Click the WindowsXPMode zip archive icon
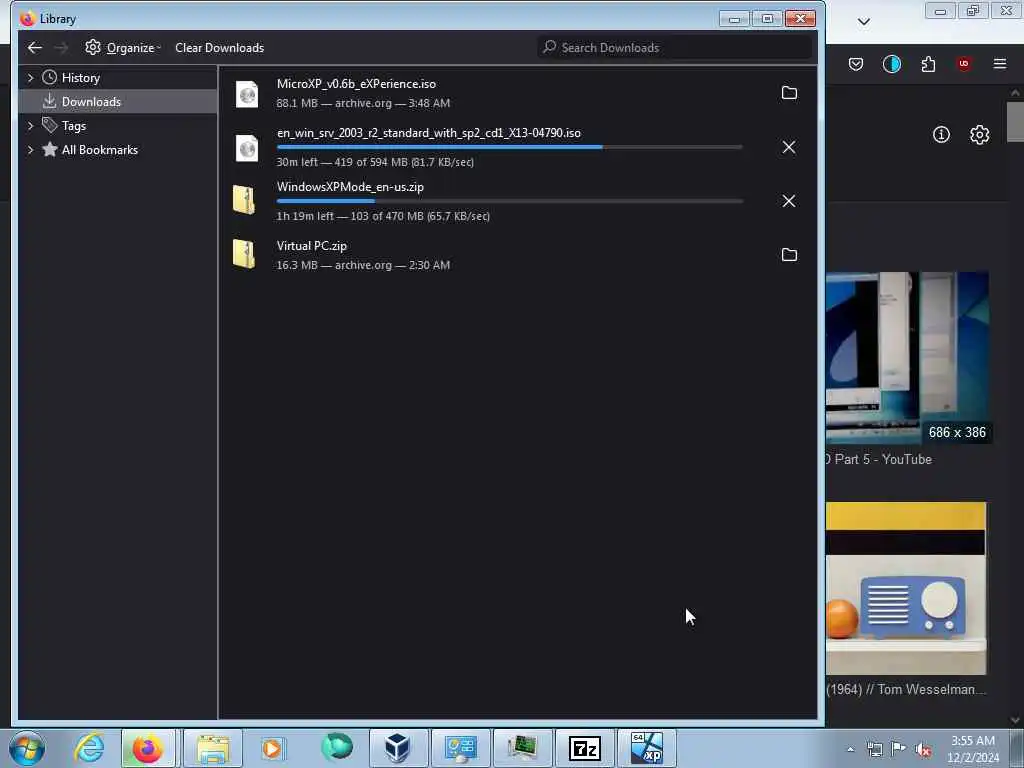Image resolution: width=1024 pixels, height=768 pixels. 244,200
